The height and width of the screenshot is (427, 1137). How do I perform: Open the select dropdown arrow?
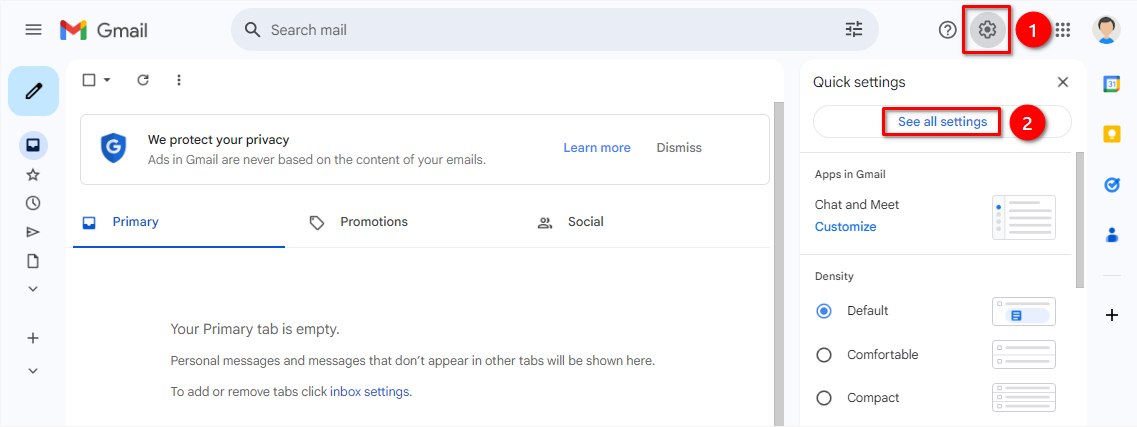(x=107, y=80)
